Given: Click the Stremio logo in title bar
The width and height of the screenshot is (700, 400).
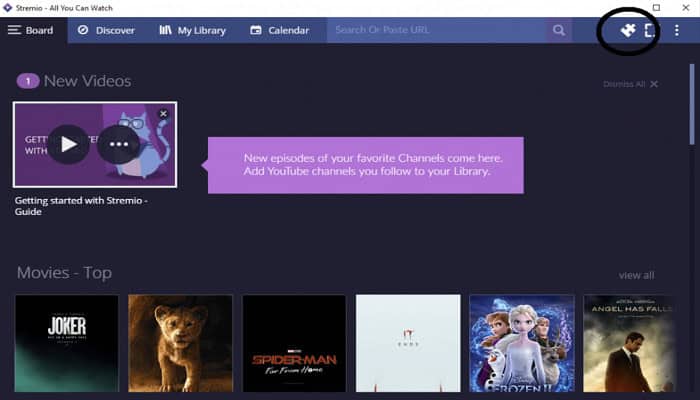Looking at the screenshot, I should 8,8.
